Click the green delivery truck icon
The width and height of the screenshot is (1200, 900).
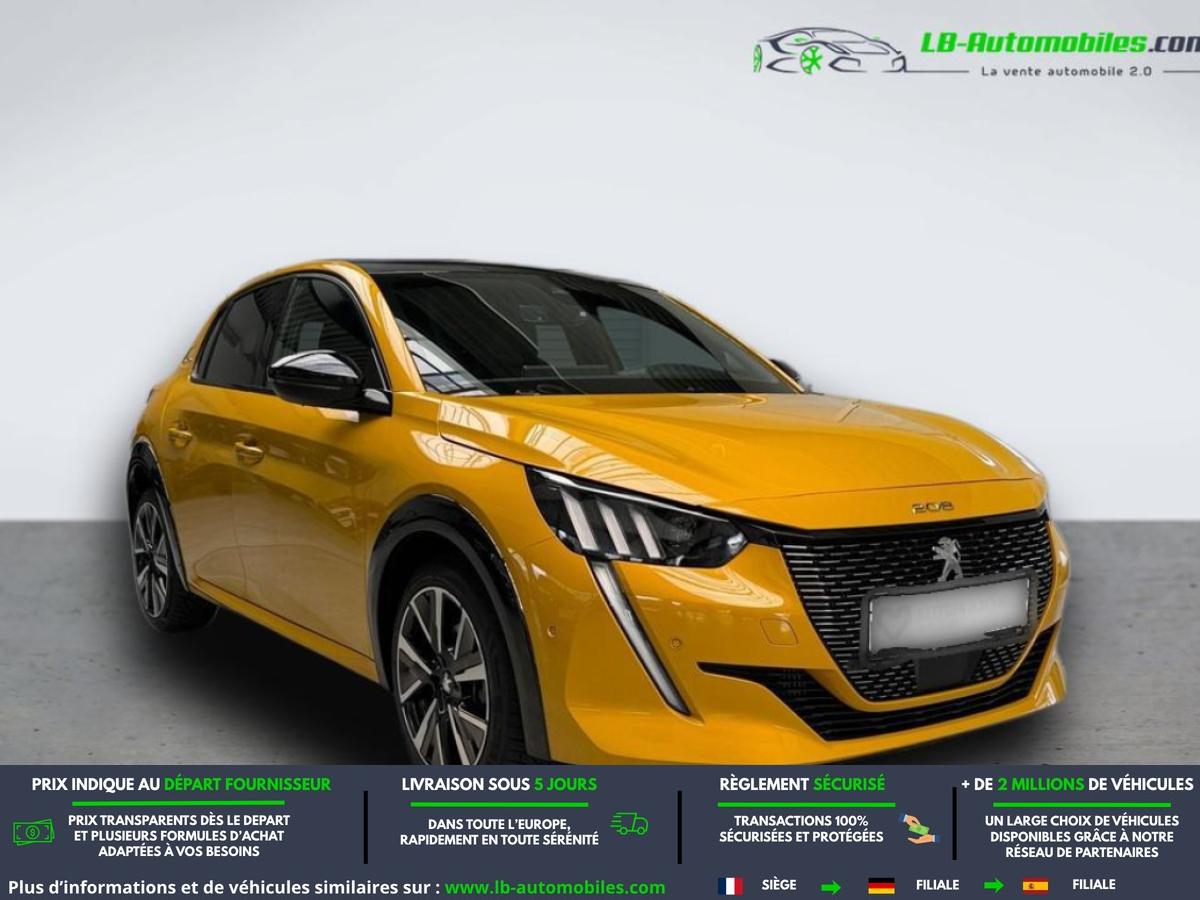pos(630,824)
